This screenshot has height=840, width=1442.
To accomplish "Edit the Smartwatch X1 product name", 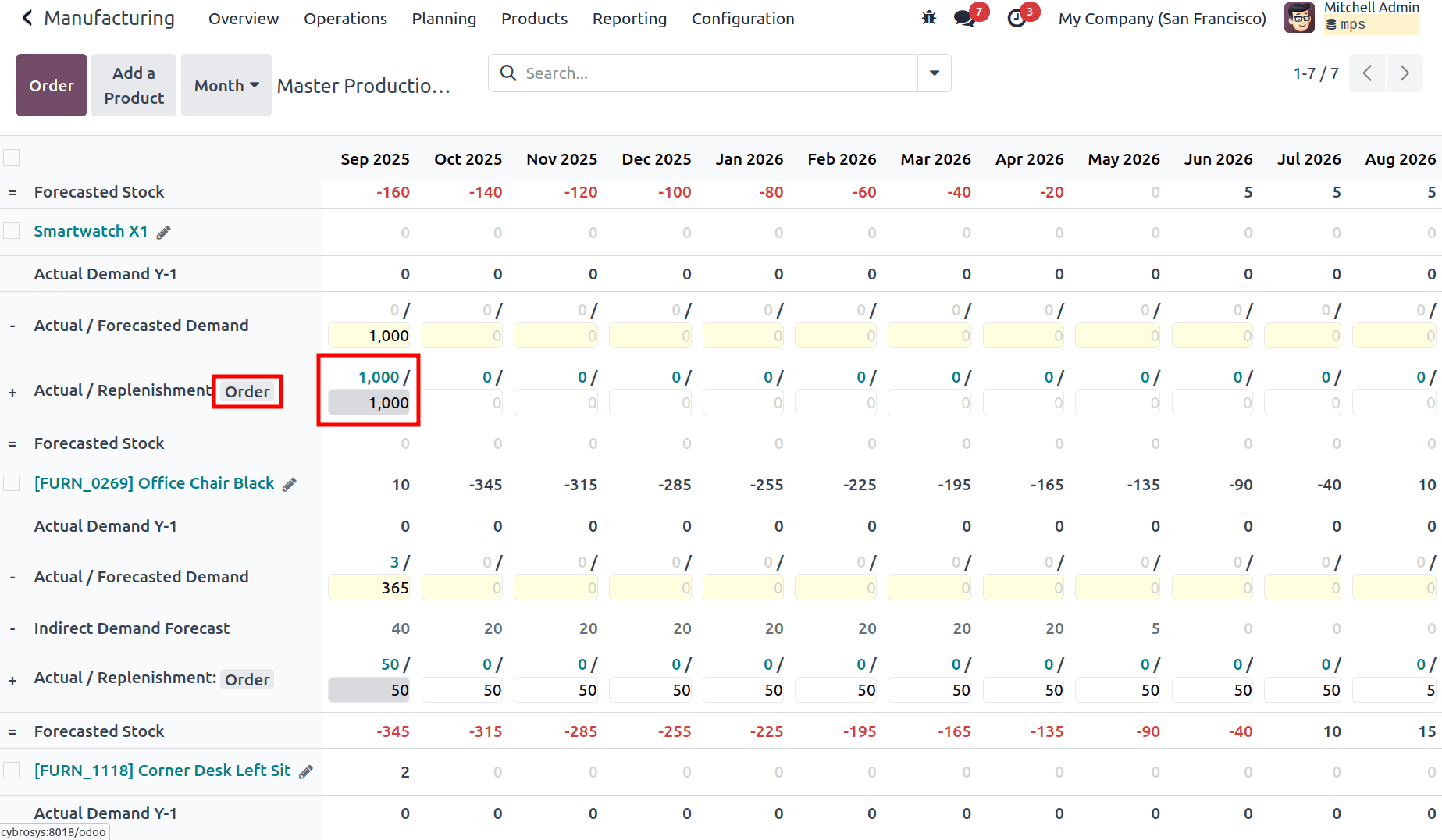I will pos(163,231).
